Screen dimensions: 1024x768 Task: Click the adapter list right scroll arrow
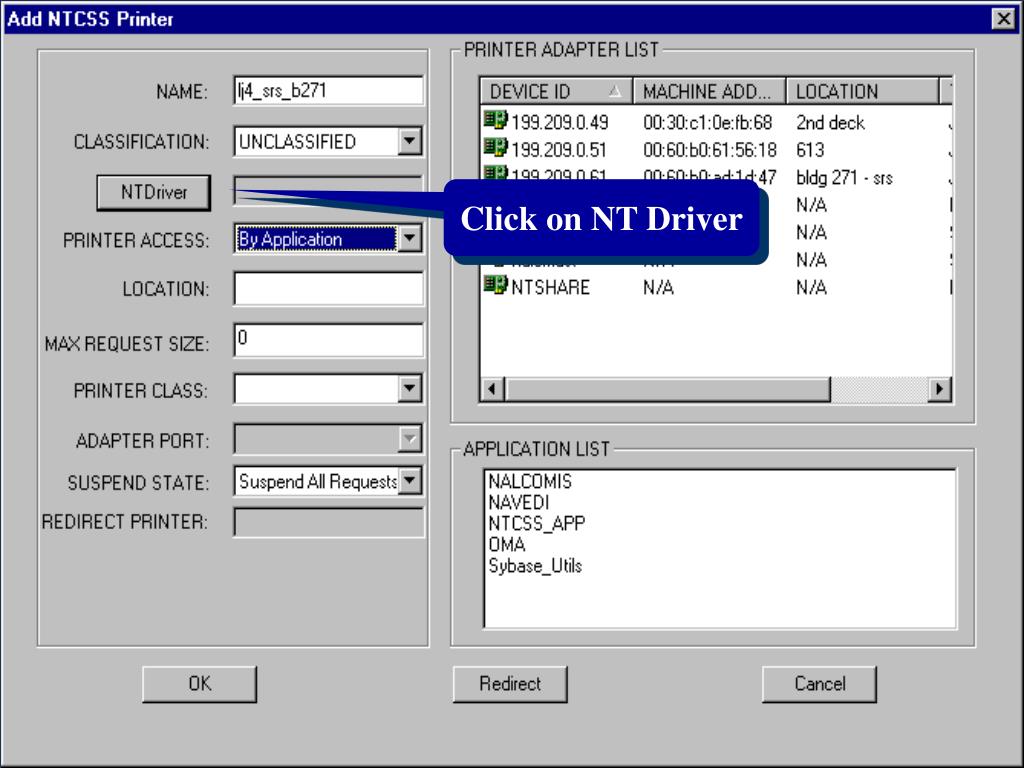click(x=939, y=389)
